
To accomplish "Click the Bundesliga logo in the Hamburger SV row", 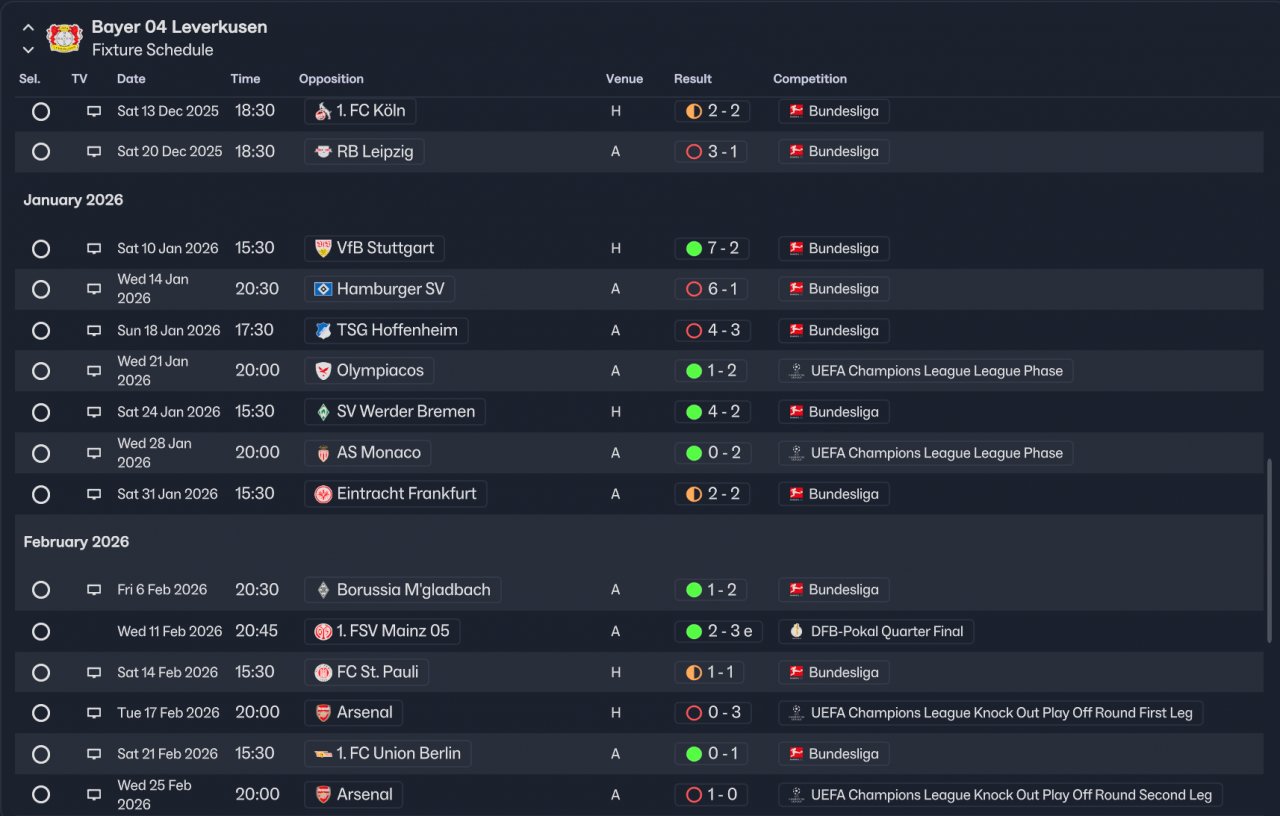I will [796, 289].
